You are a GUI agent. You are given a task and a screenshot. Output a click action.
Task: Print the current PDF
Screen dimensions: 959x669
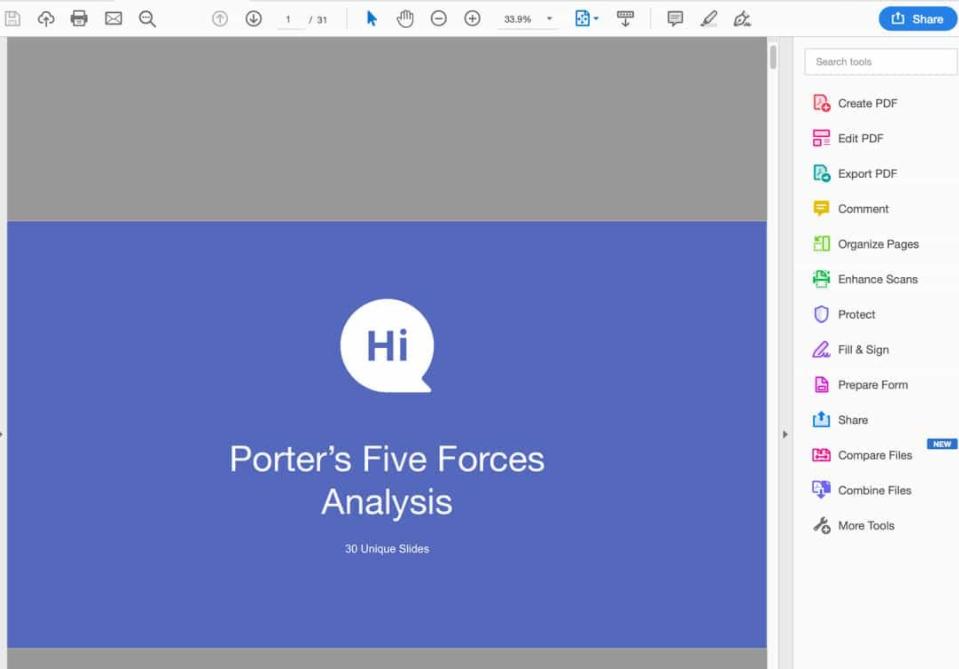point(79,17)
